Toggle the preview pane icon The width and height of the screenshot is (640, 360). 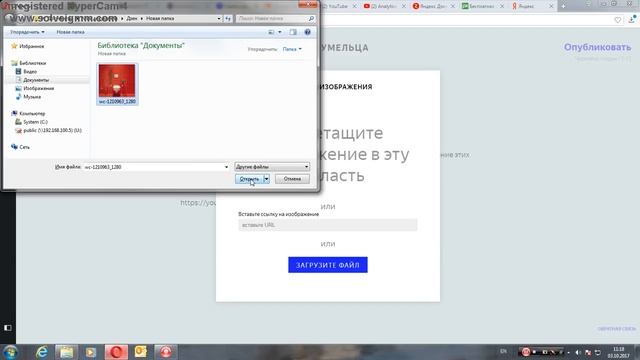[293, 32]
